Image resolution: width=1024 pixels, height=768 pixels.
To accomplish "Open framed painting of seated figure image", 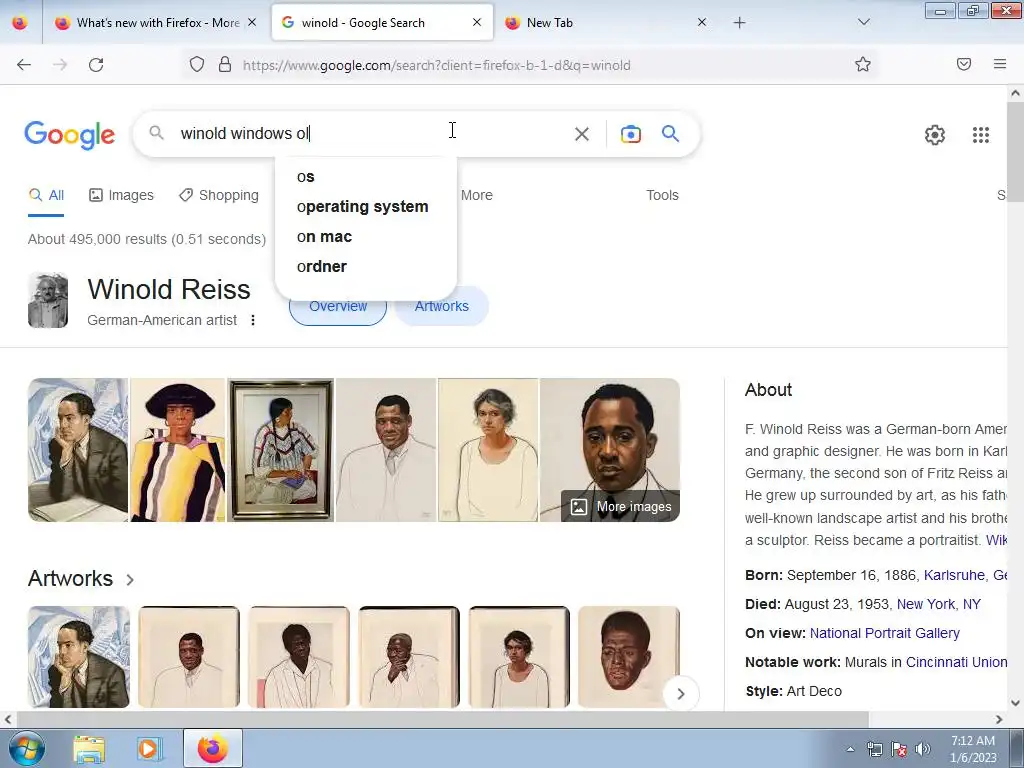I will (x=281, y=450).
